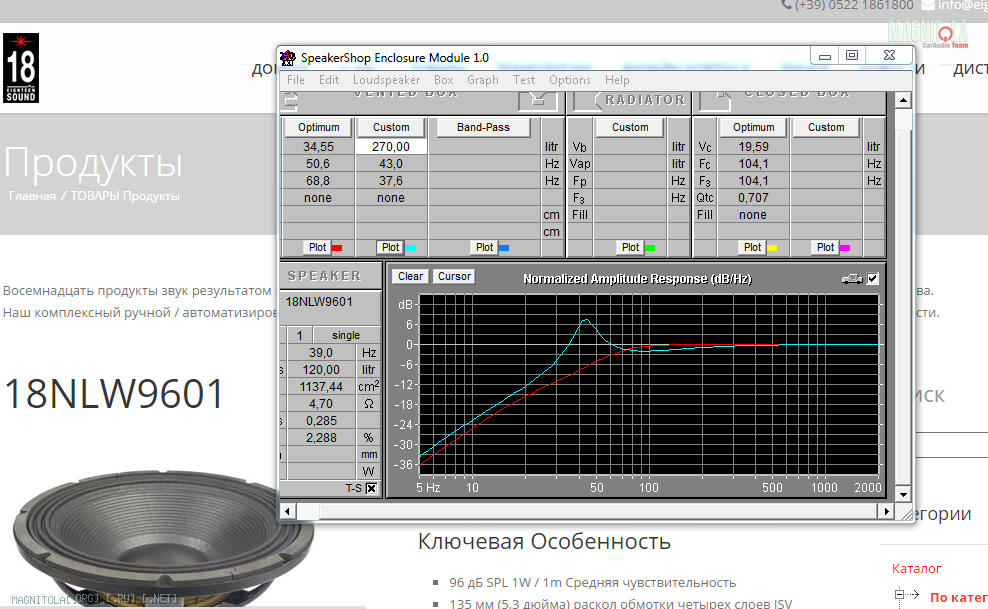
Task: Click the red color swatch for vented Optimum
Action: (x=337, y=248)
